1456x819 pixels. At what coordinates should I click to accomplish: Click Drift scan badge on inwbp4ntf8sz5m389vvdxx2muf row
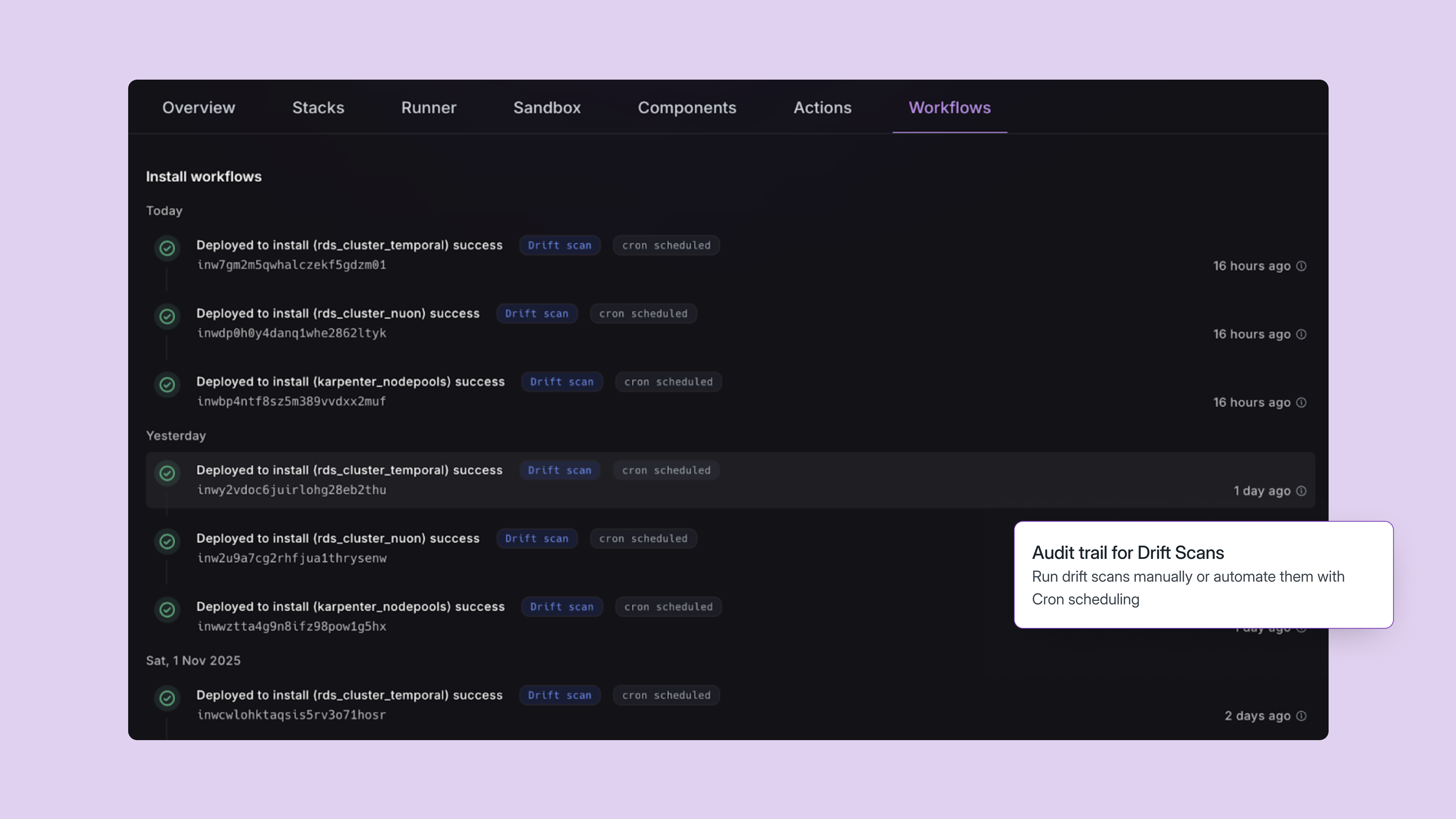[561, 382]
